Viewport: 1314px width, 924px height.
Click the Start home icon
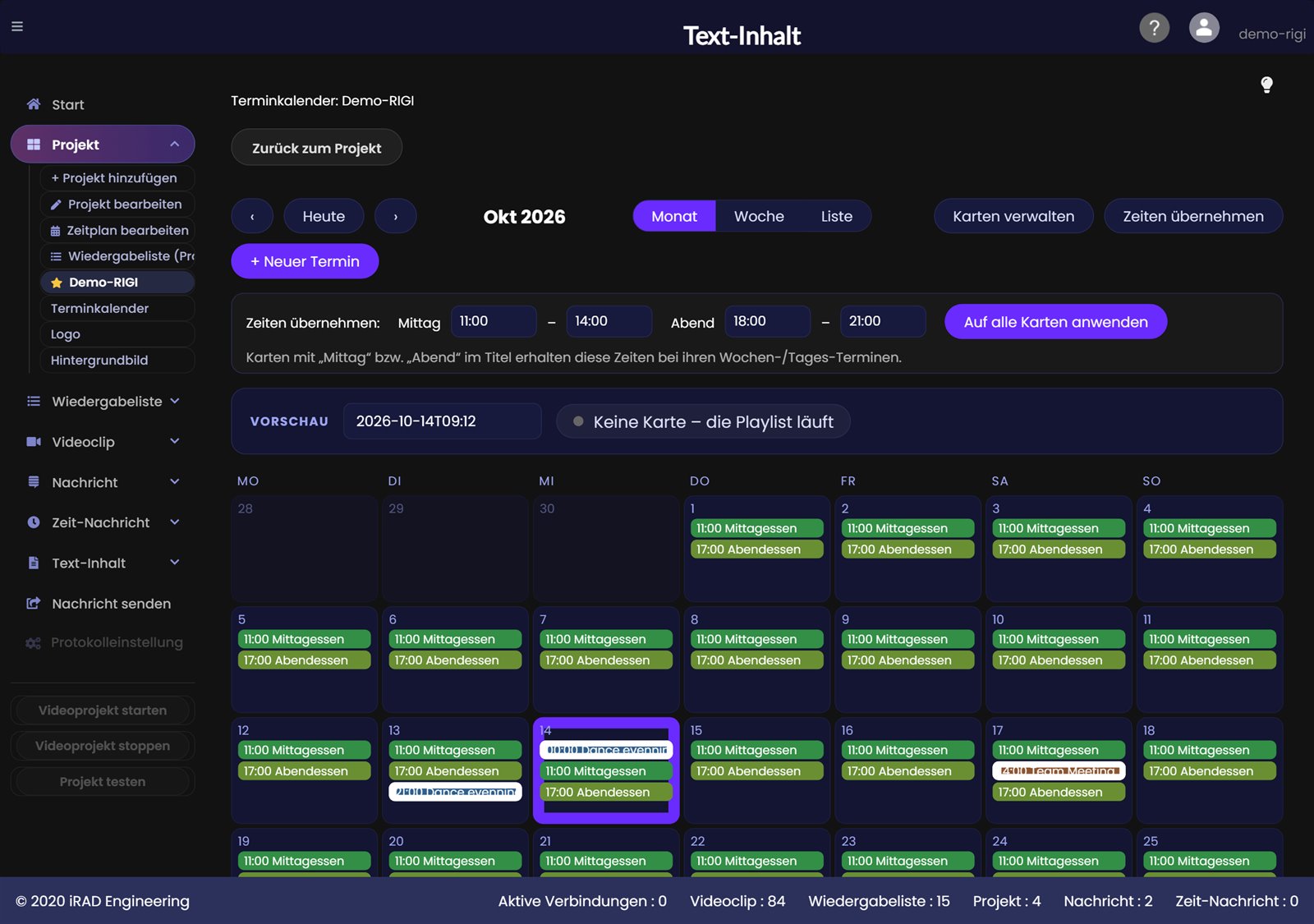34,104
